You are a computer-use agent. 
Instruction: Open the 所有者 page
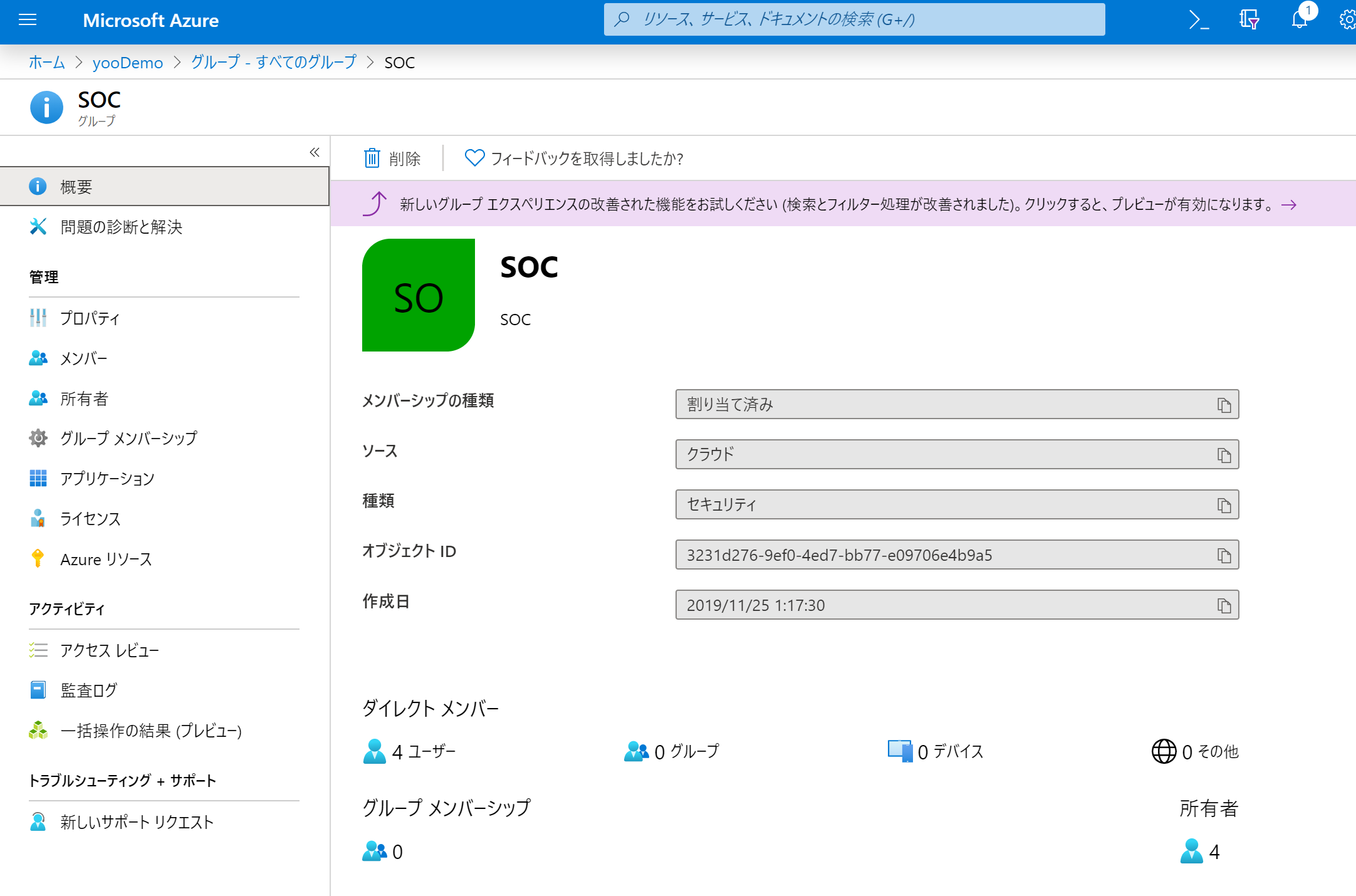click(x=84, y=399)
